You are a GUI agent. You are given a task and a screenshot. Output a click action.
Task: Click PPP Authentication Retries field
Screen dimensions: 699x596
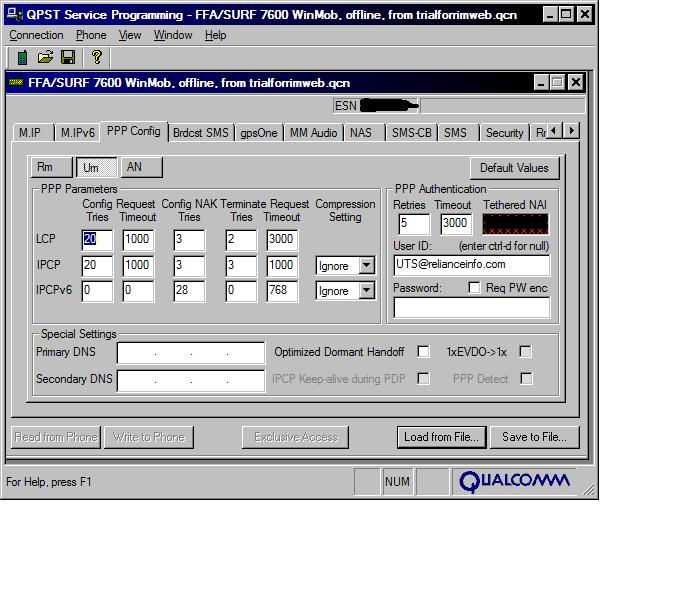[x=414, y=224]
